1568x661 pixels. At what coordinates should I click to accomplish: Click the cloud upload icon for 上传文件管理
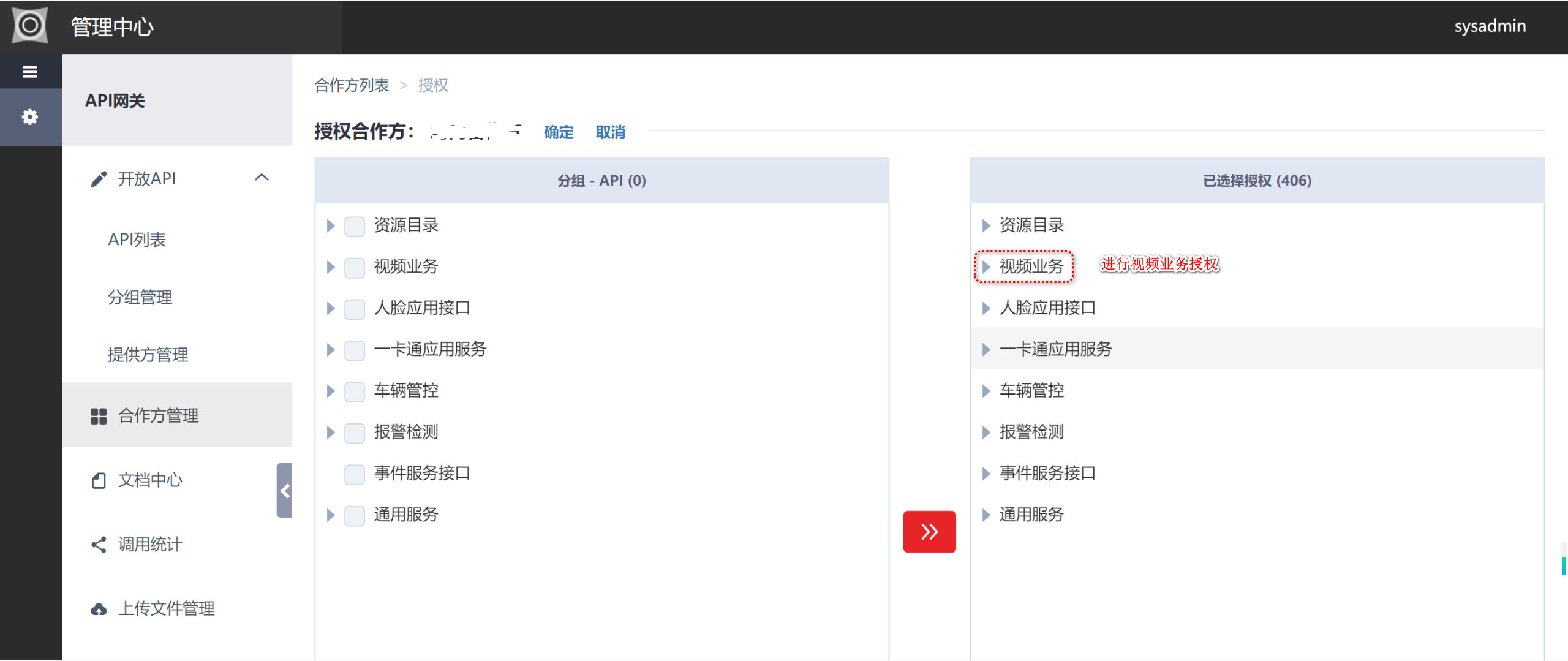click(x=99, y=609)
